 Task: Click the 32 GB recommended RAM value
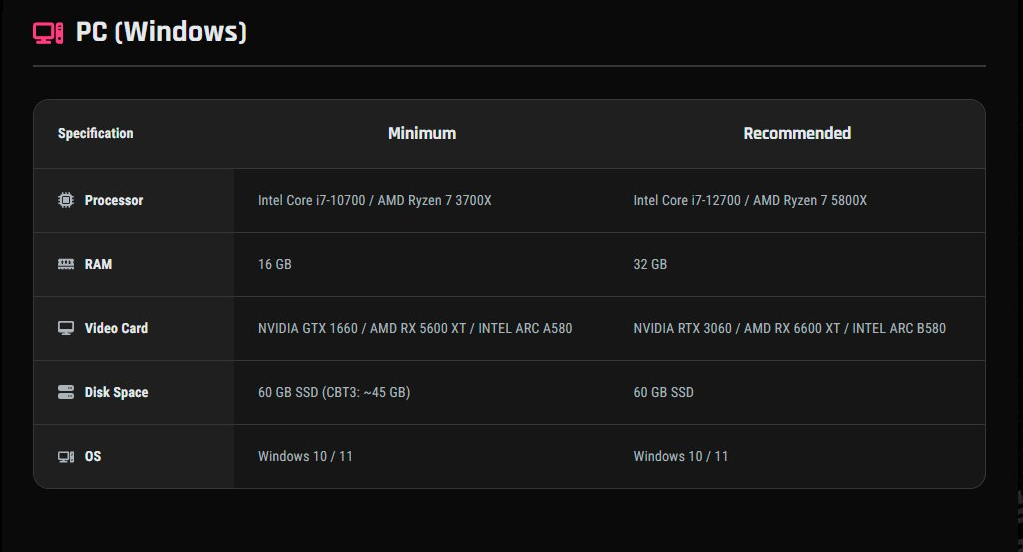pos(650,264)
